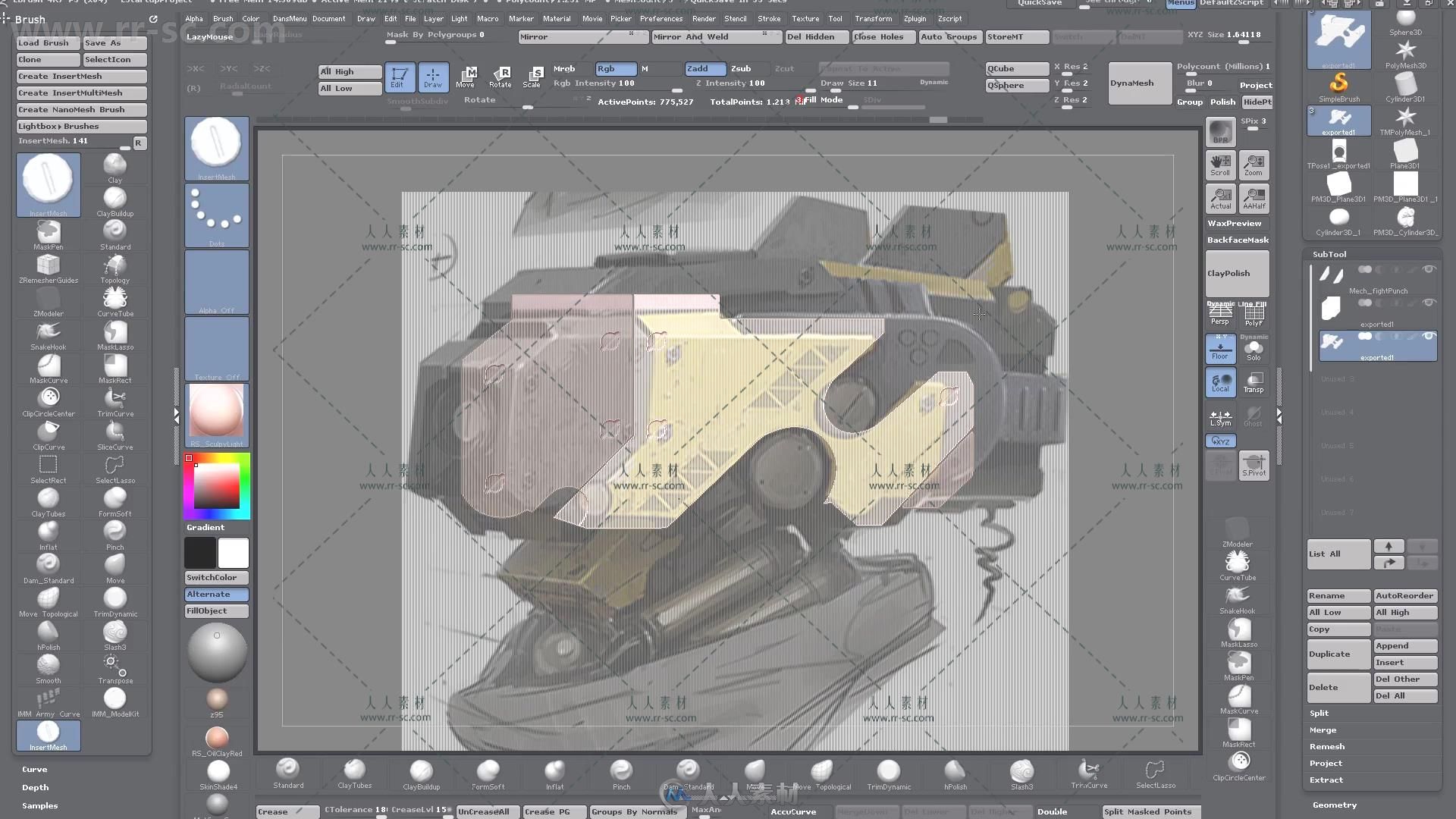Image resolution: width=1456 pixels, height=819 pixels.
Task: Click the S.Pivot icon
Action: pyautogui.click(x=1254, y=465)
